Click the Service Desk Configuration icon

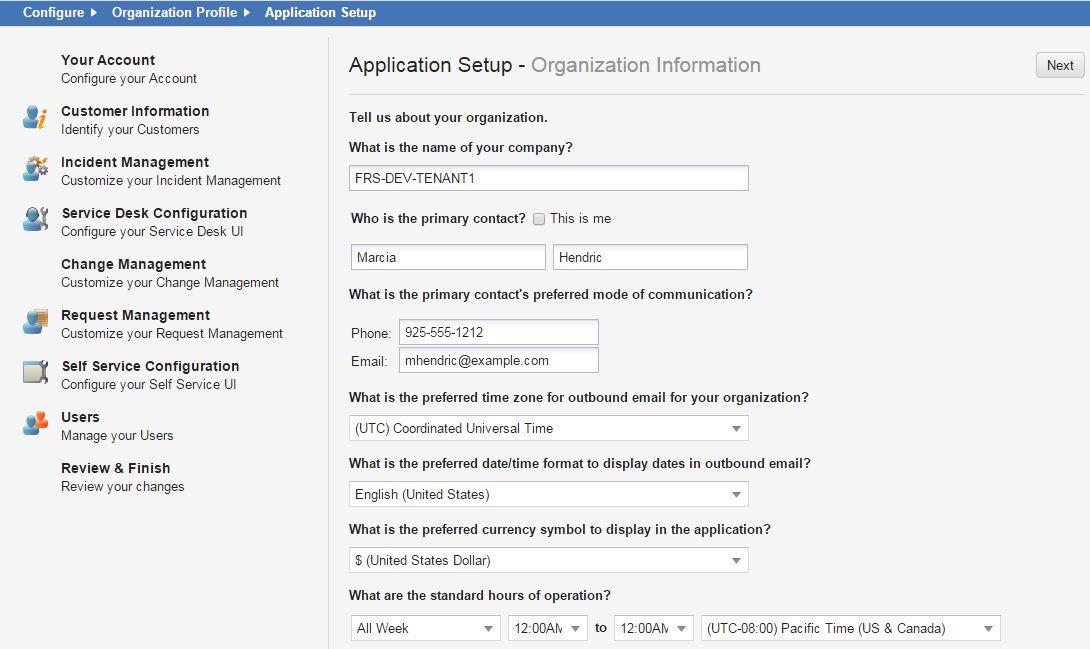click(x=35, y=220)
